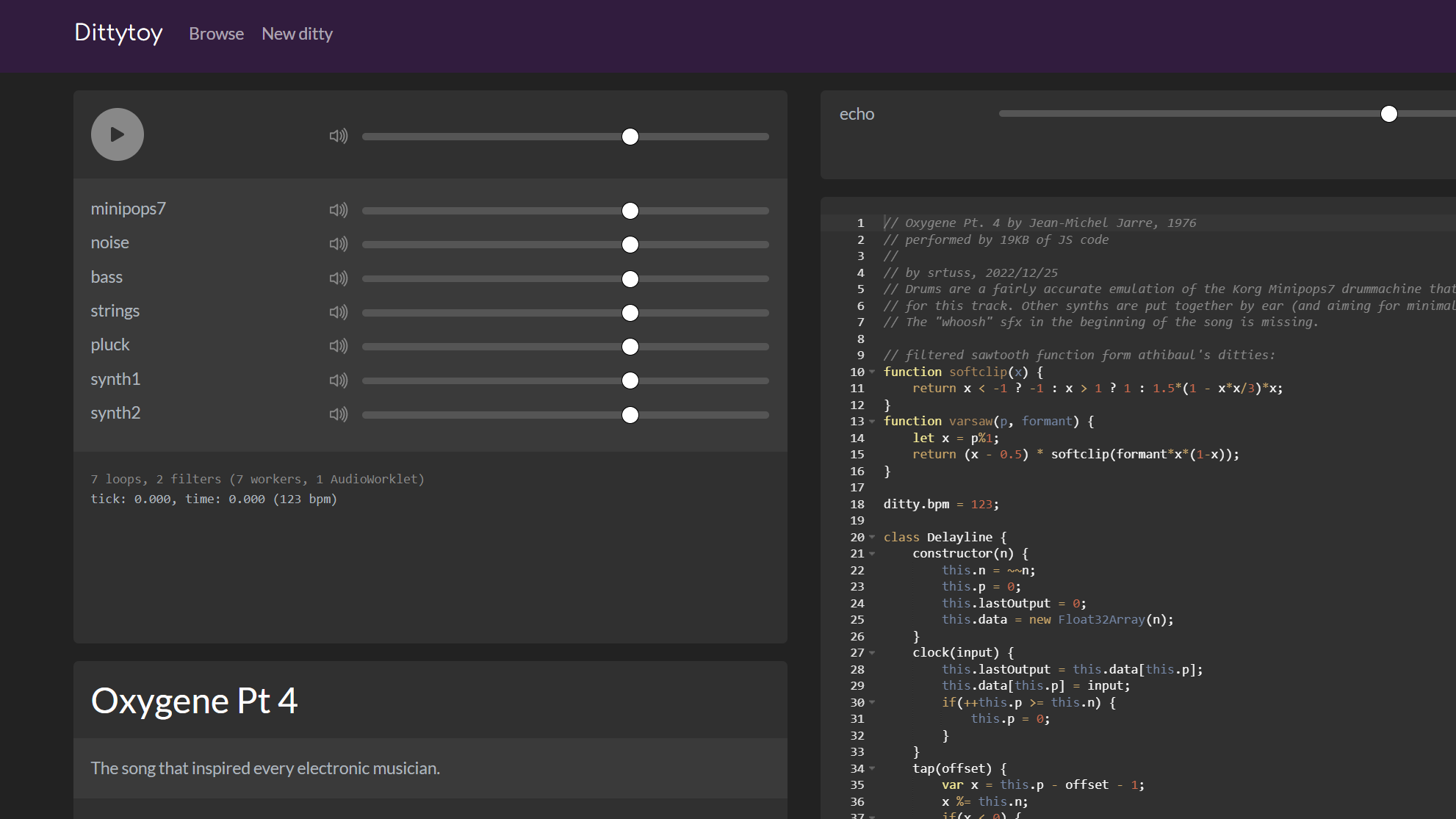Mute the synth1 track speaker icon
The width and height of the screenshot is (1456, 819).
point(338,380)
